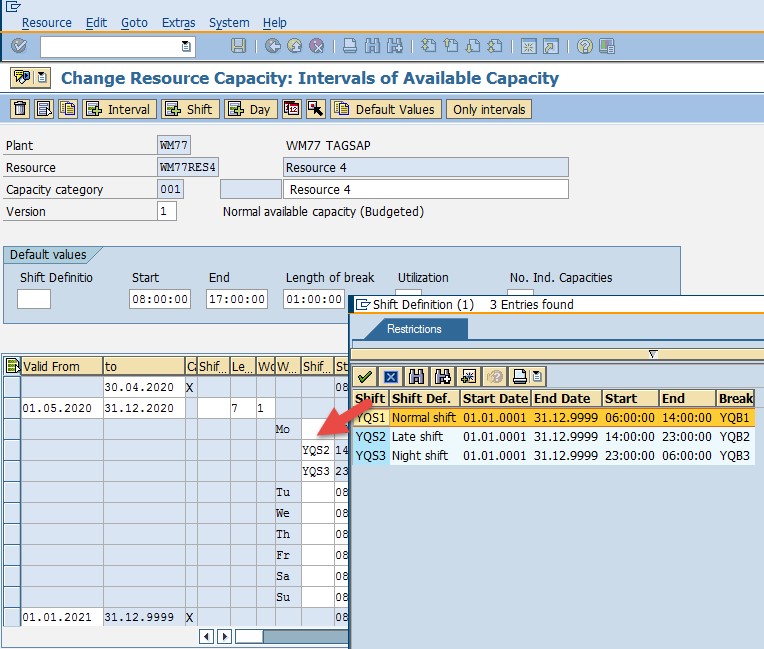This screenshot has height=649, width=764.
Task: Click the Copy icon in the application toolbar
Action: pyautogui.click(x=68, y=109)
